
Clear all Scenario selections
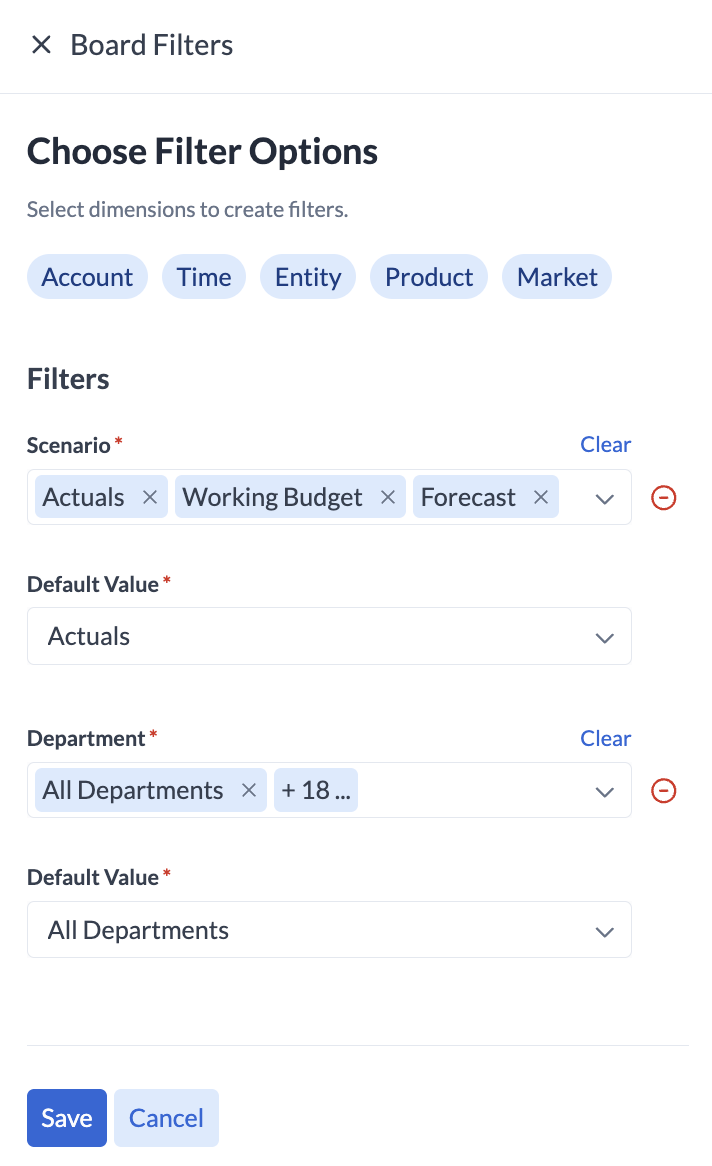pyautogui.click(x=605, y=445)
